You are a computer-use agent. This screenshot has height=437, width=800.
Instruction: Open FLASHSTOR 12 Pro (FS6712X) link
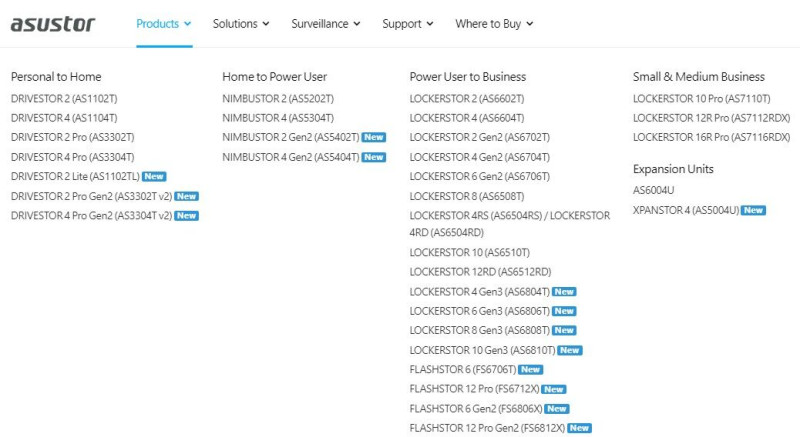(x=474, y=389)
